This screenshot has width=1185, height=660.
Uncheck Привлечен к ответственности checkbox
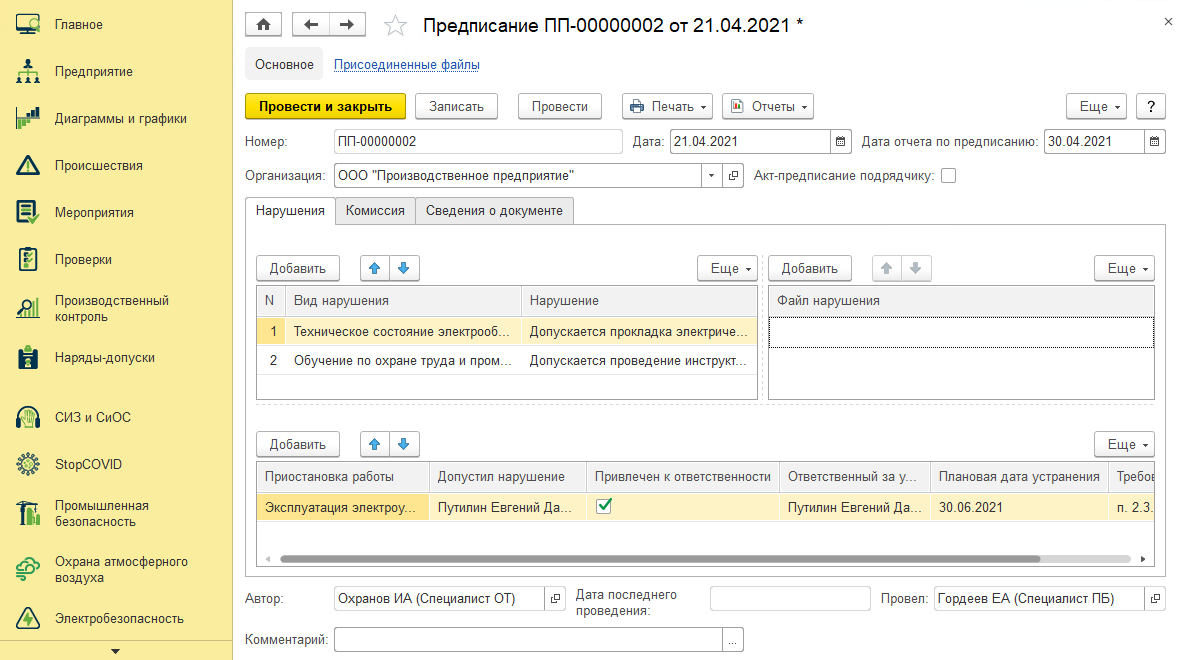[603, 507]
